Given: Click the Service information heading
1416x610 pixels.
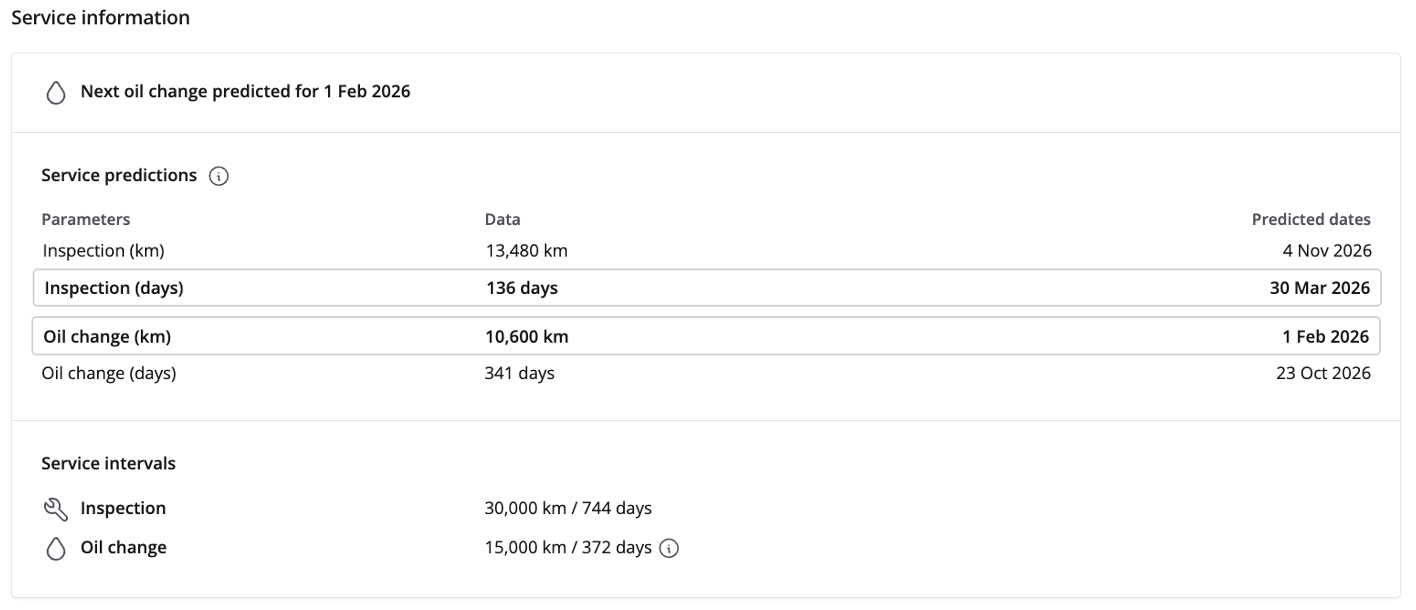Looking at the screenshot, I should click(x=100, y=18).
